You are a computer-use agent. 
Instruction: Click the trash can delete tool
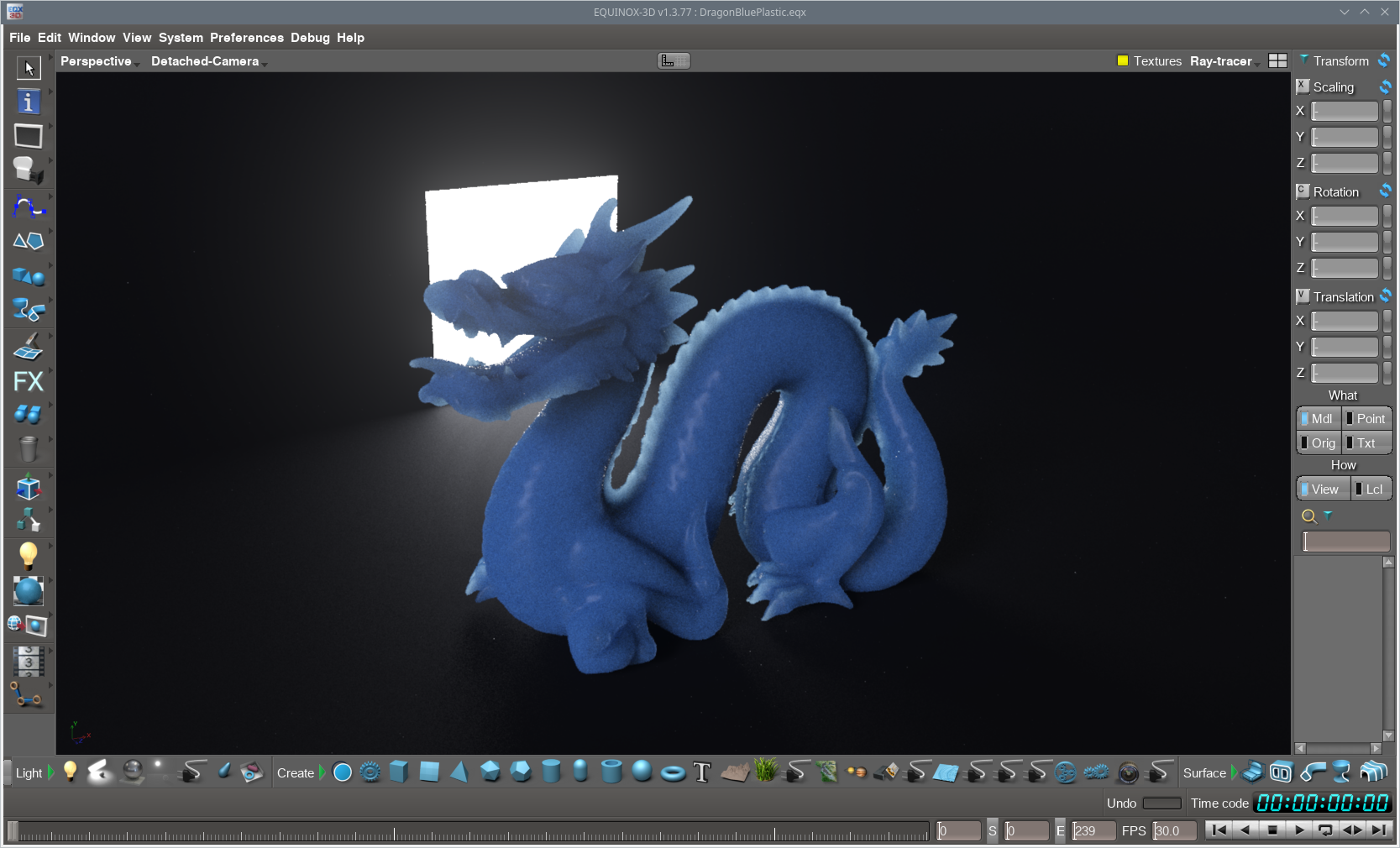(28, 449)
